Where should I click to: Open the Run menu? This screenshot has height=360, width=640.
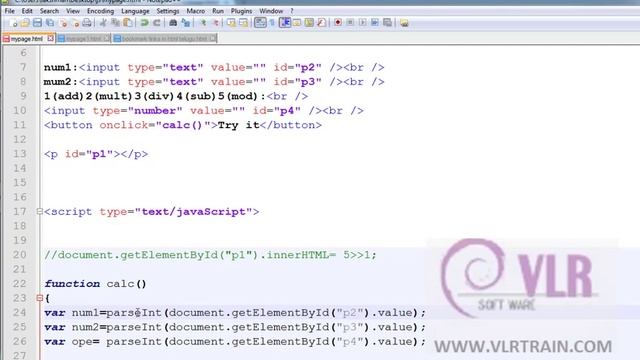click(218, 11)
